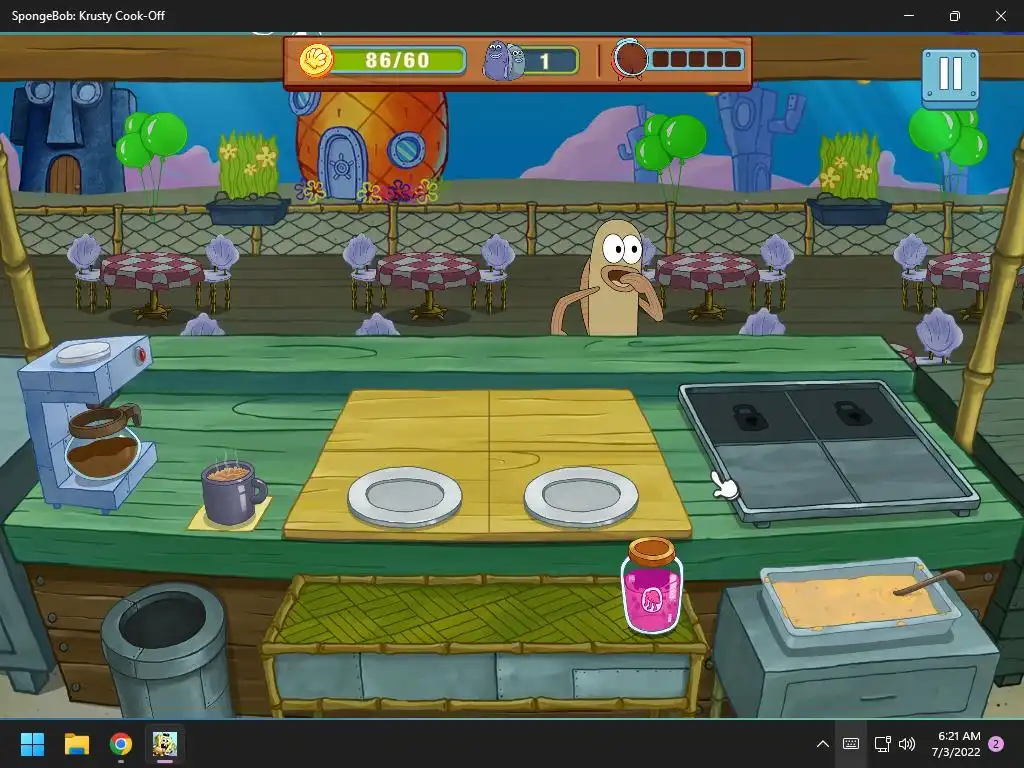Tap the coffee maker pot
Screen dimensions: 1024x768
click(x=103, y=444)
